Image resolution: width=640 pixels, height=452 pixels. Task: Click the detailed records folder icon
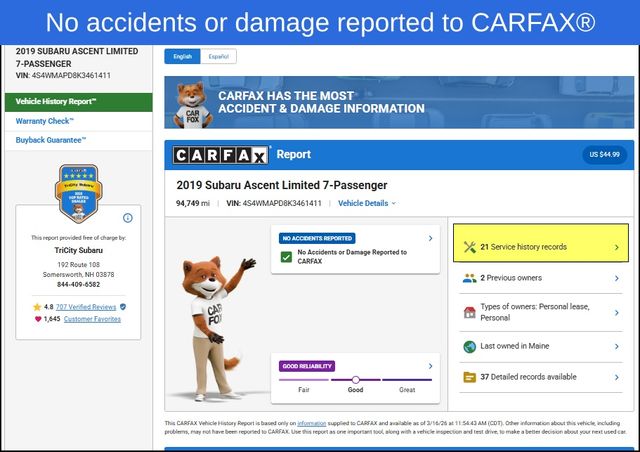pos(469,377)
